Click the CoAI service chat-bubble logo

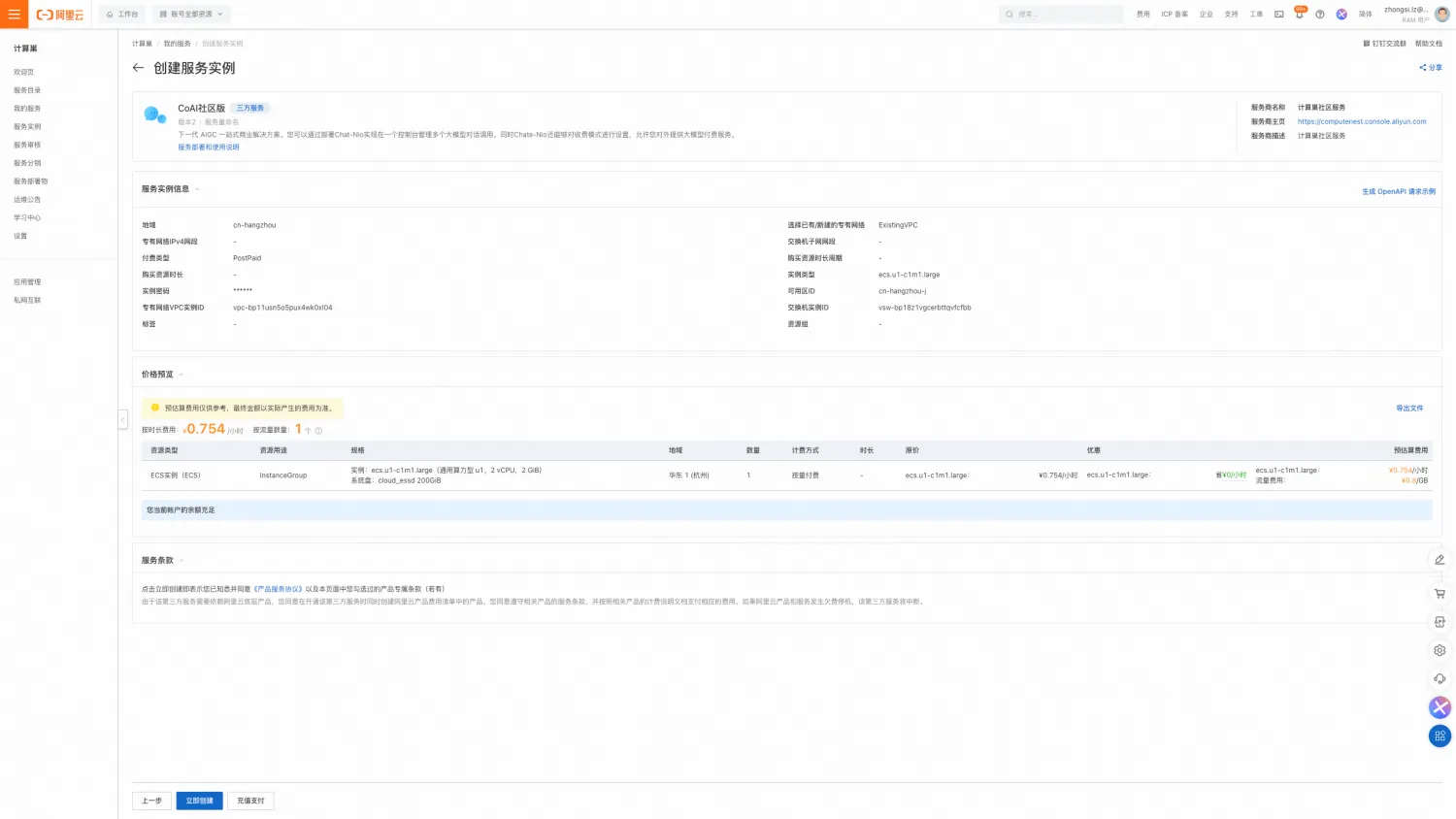[155, 115]
